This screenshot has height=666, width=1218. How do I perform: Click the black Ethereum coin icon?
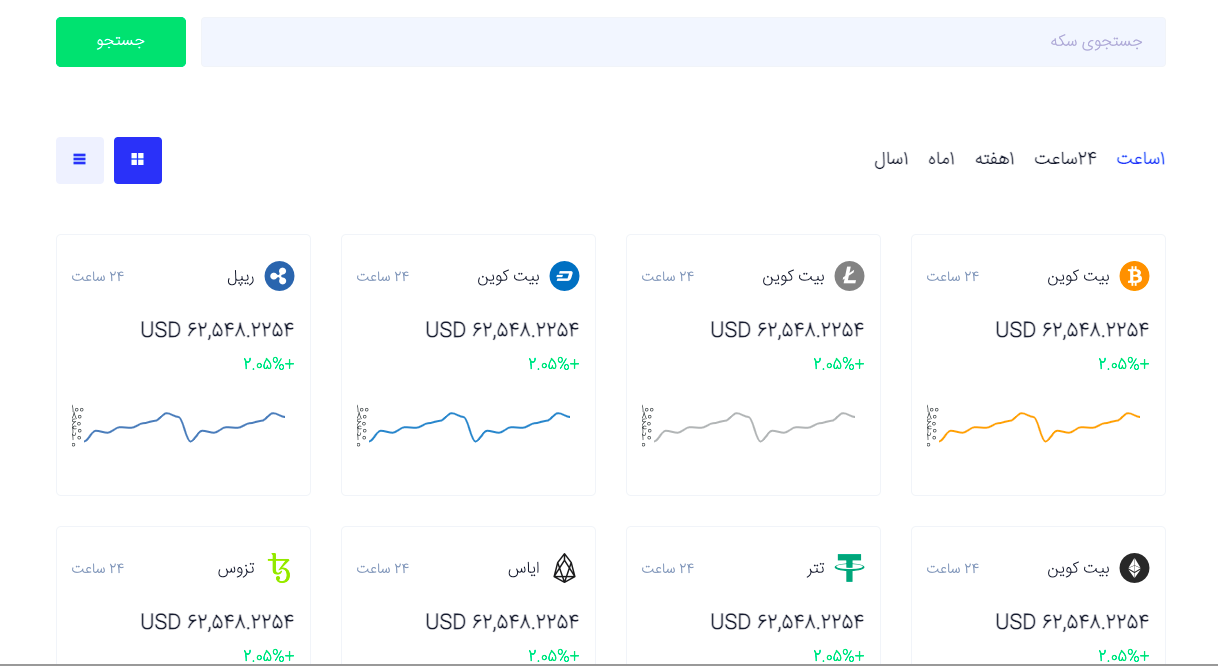(x=1134, y=568)
